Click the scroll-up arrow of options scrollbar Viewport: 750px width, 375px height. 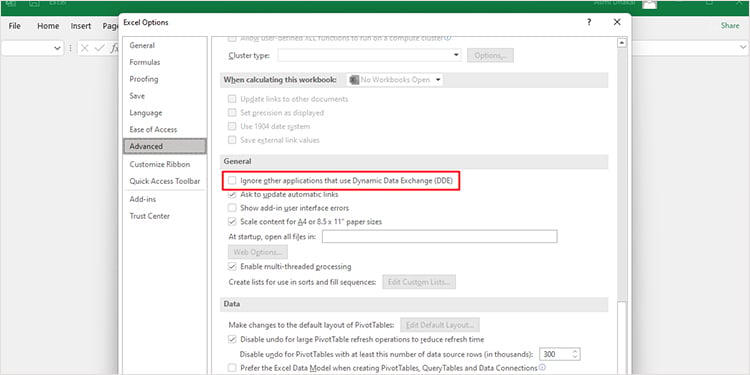622,44
